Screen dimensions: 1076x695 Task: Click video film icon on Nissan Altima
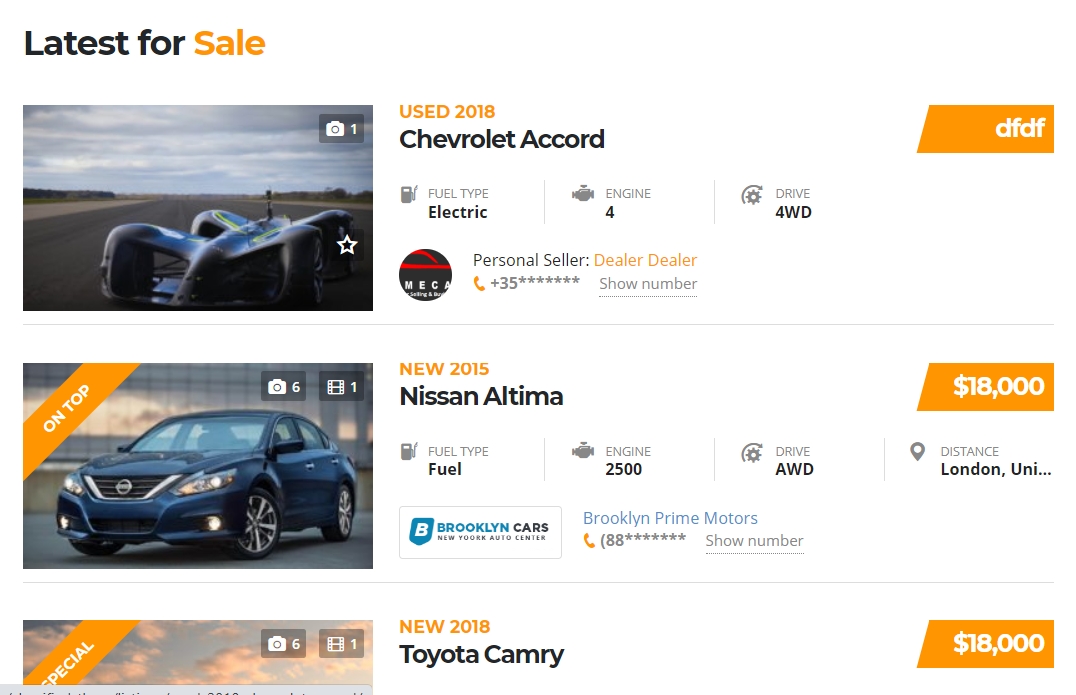tap(336, 387)
